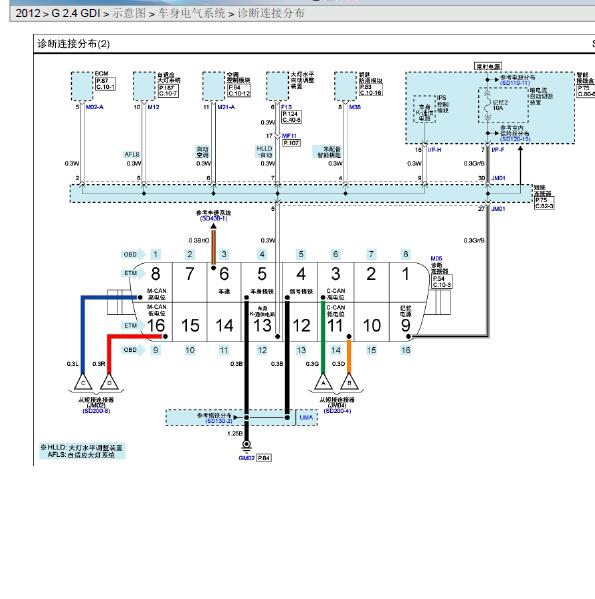Open the G 2.4 GDI breadcrumb

(76, 13)
